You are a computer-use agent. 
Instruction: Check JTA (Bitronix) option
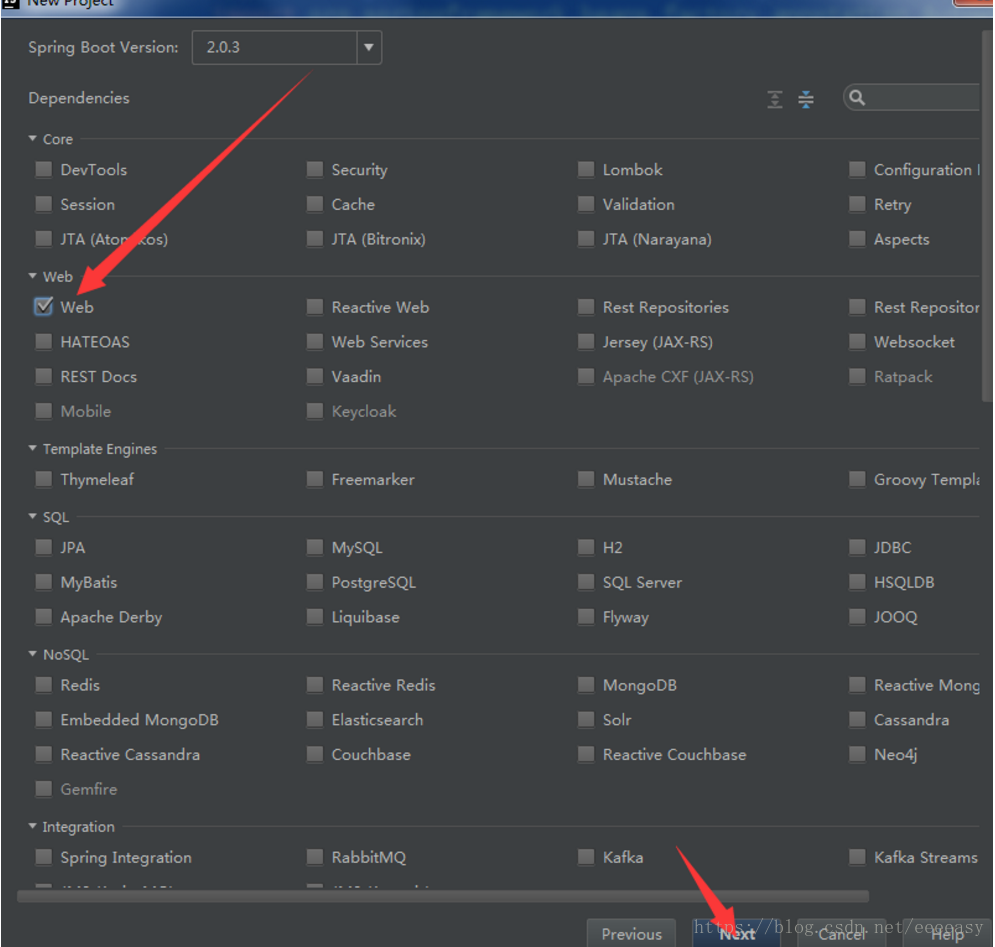pyautogui.click(x=315, y=239)
